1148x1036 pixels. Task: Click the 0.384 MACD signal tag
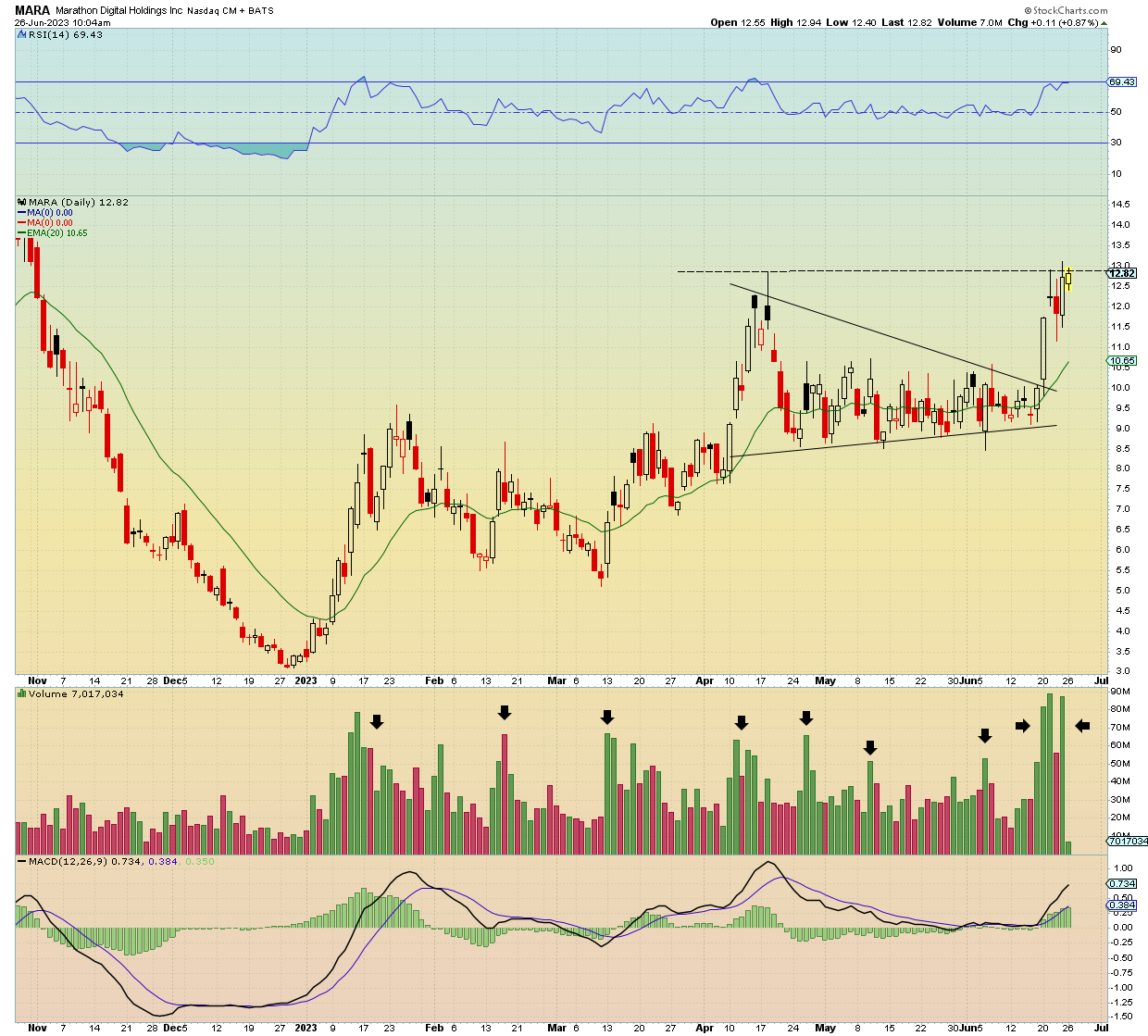click(1122, 905)
